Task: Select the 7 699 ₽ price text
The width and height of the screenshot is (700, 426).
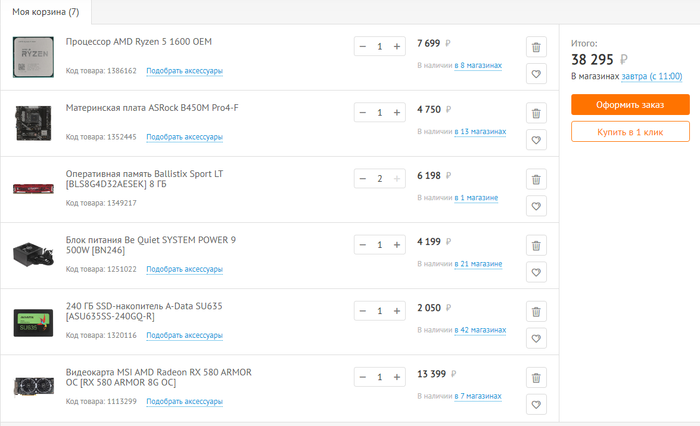Action: point(434,43)
